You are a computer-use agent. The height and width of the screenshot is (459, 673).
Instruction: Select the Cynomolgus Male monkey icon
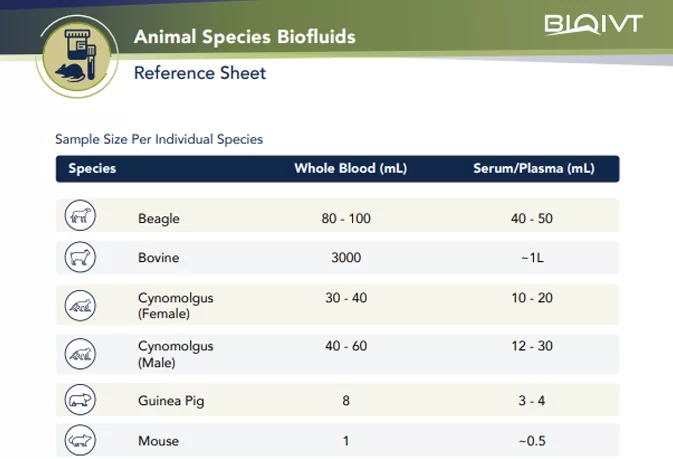click(80, 353)
